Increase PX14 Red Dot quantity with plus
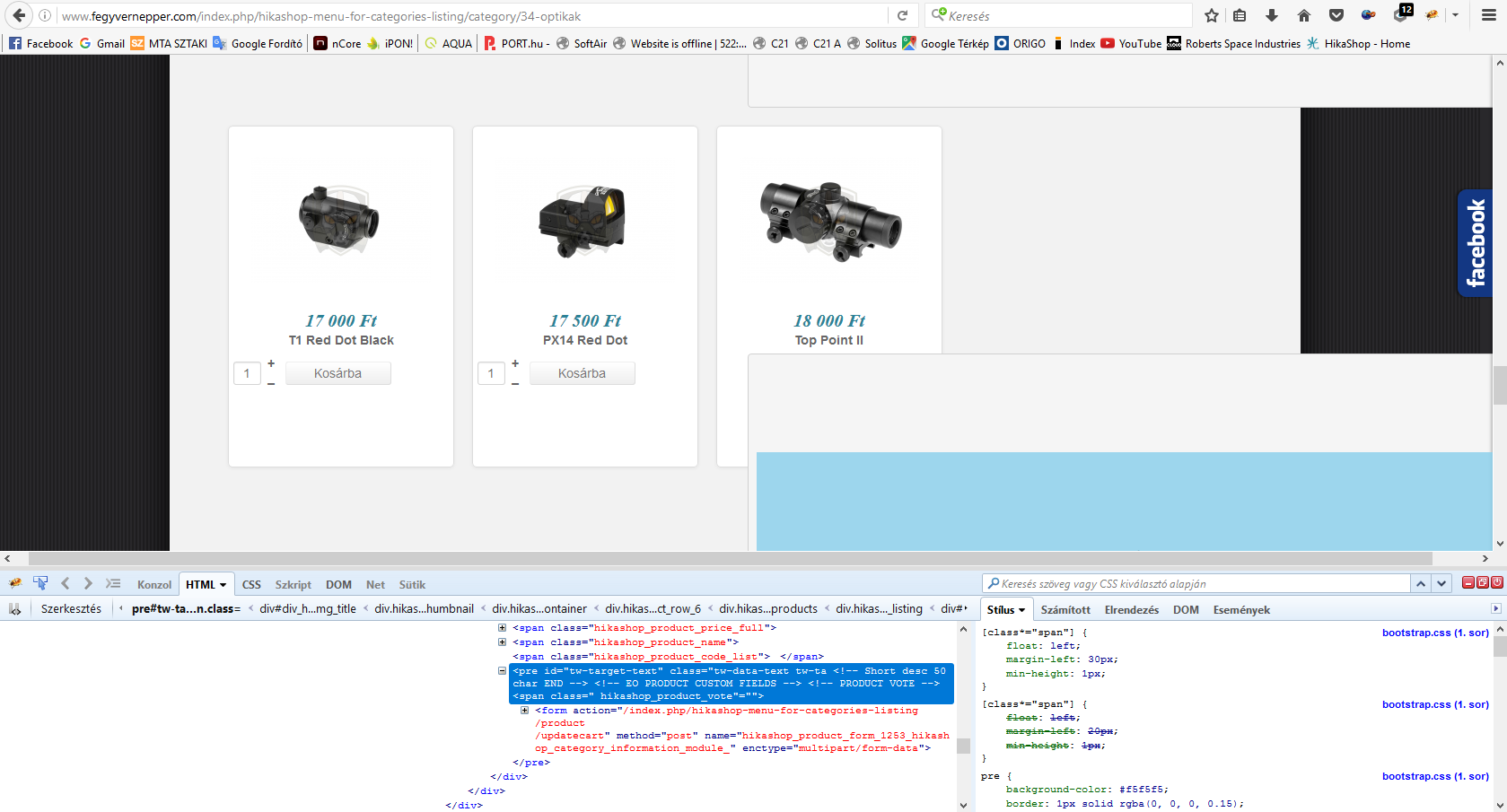This screenshot has height=812, width=1507. pos(515,363)
